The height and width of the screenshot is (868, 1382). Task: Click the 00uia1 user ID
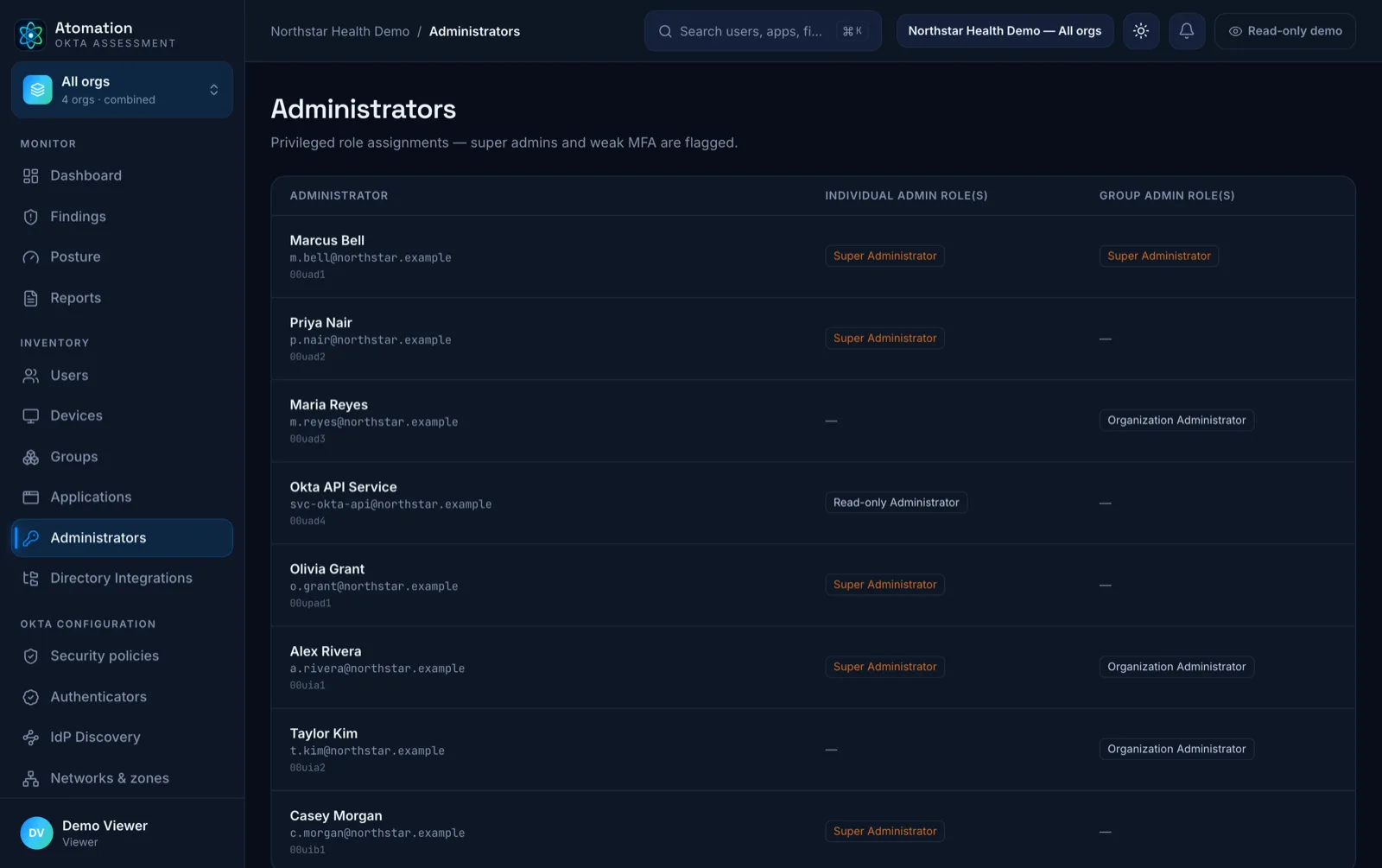(307, 686)
